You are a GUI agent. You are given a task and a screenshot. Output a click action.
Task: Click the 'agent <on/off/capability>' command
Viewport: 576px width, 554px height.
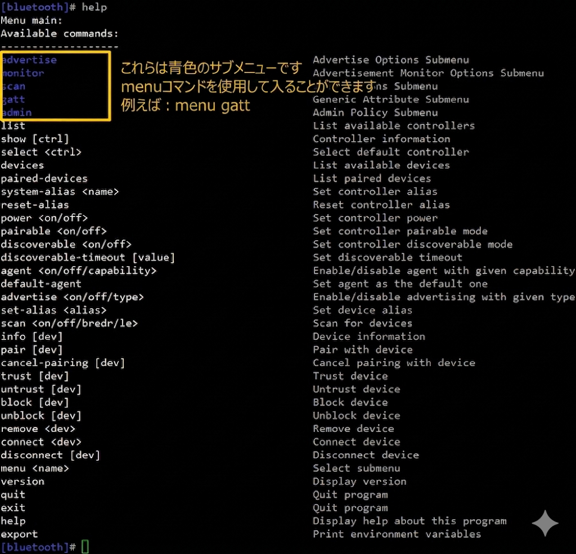coord(79,271)
